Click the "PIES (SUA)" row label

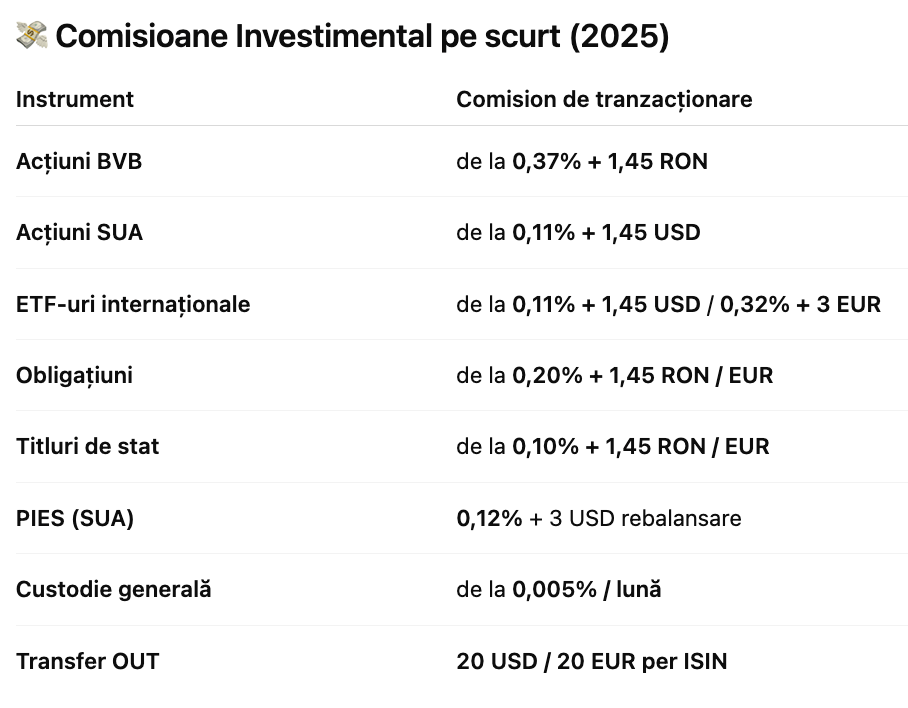(x=75, y=518)
